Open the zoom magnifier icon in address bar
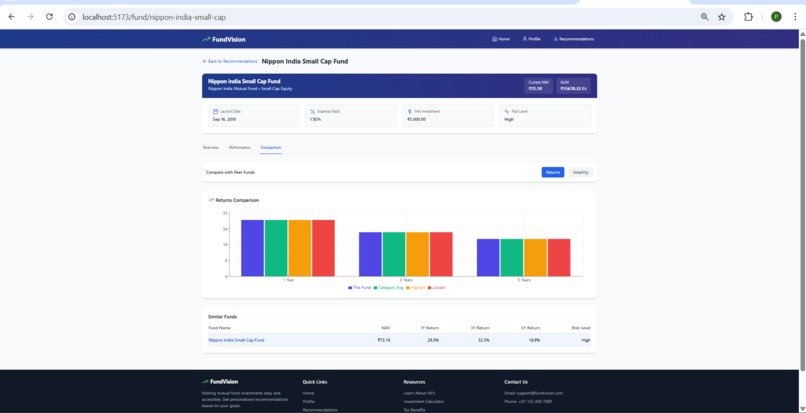Viewport: 806px width, 413px height. [x=704, y=17]
